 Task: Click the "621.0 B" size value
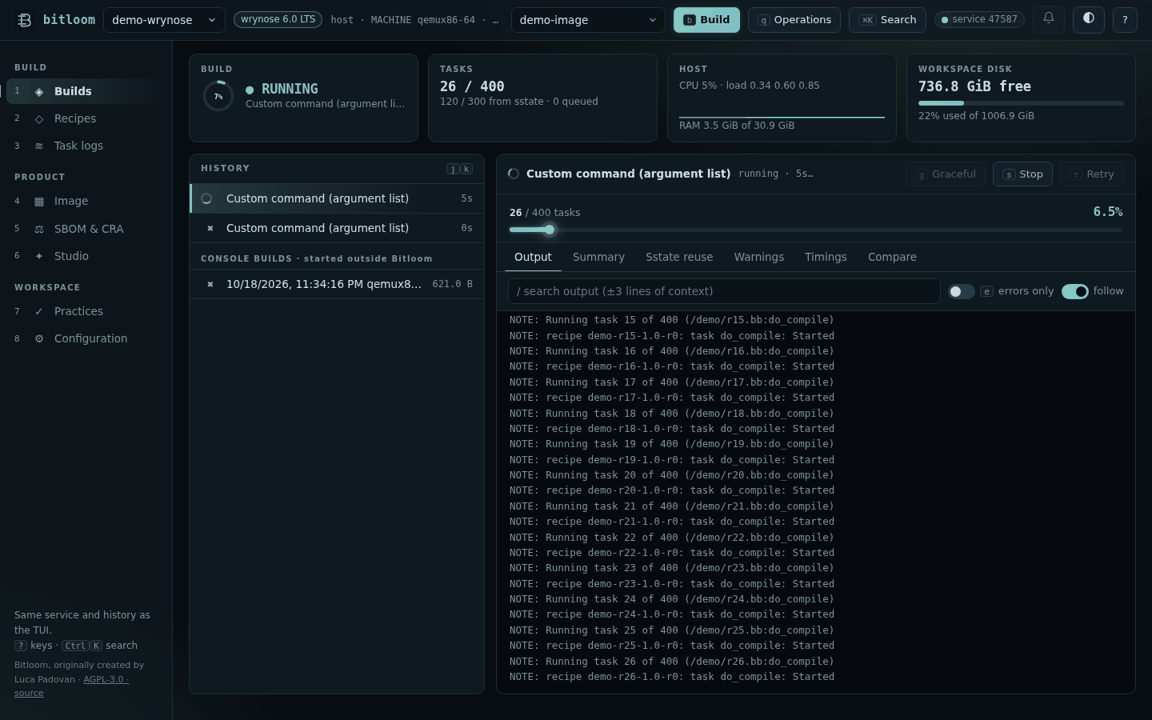click(452, 284)
